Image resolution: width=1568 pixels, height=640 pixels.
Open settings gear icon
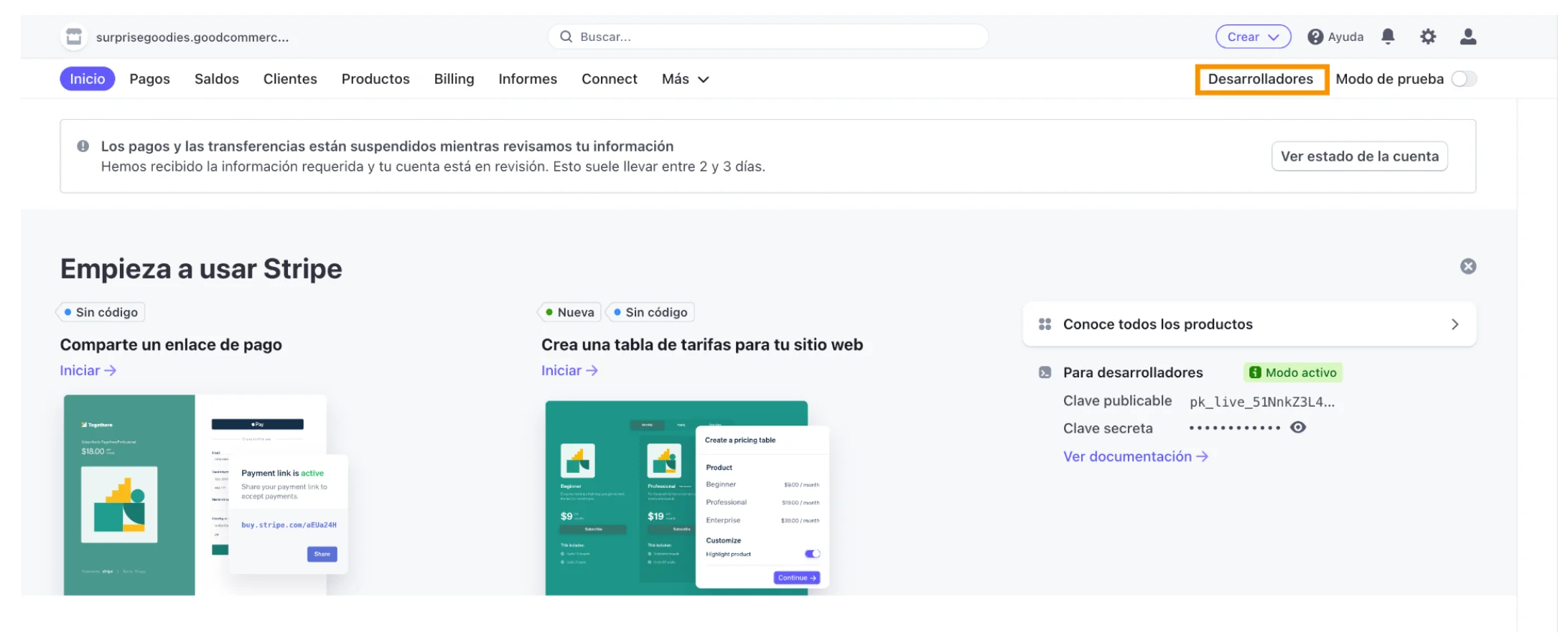point(1428,37)
